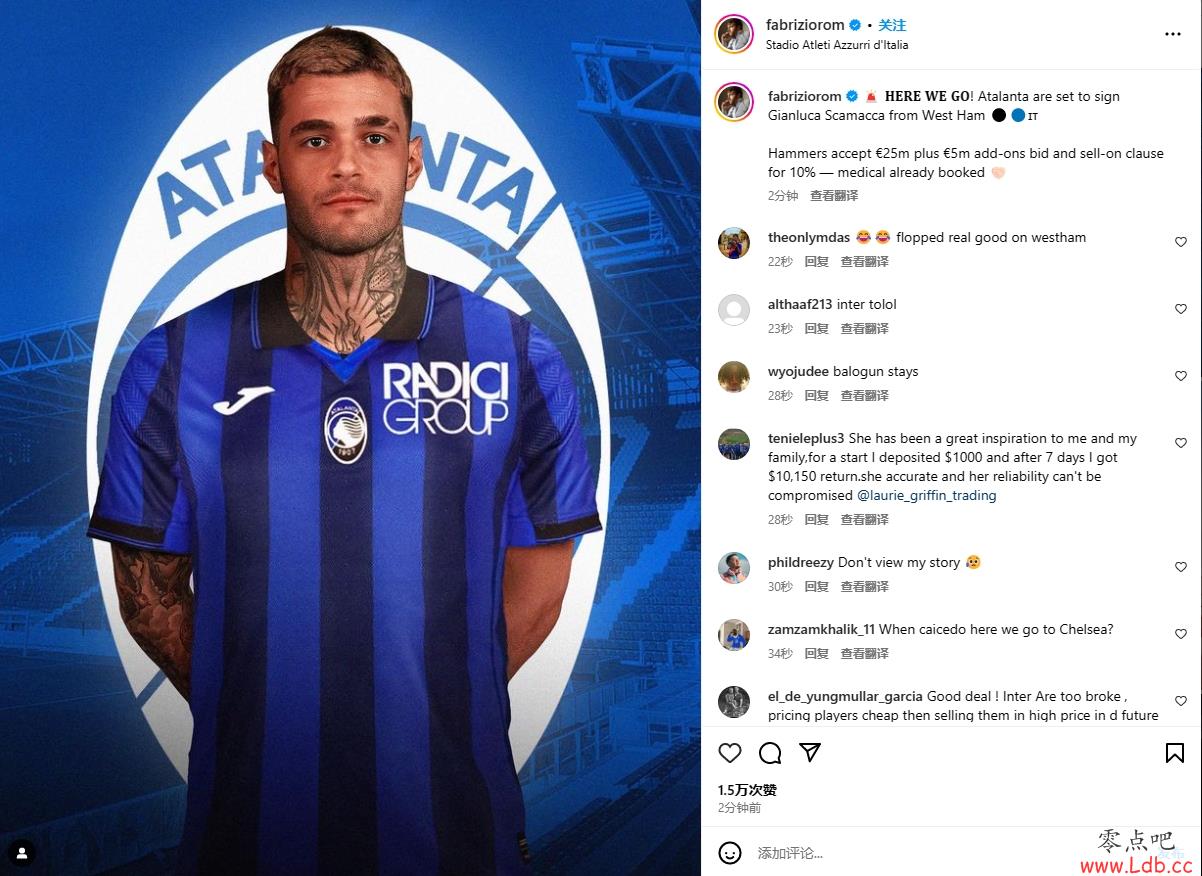View the 1.5万次赞 likes list

pyautogui.click(x=747, y=790)
